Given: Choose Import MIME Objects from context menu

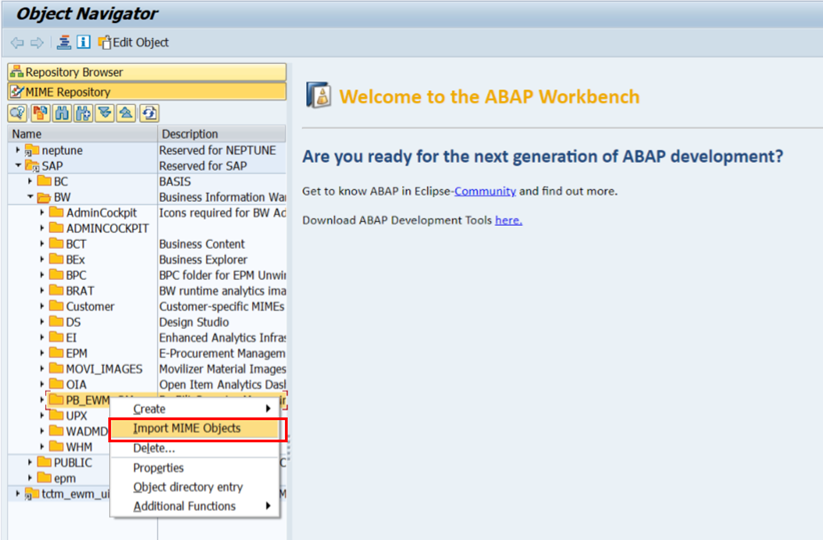Looking at the screenshot, I should [187, 429].
